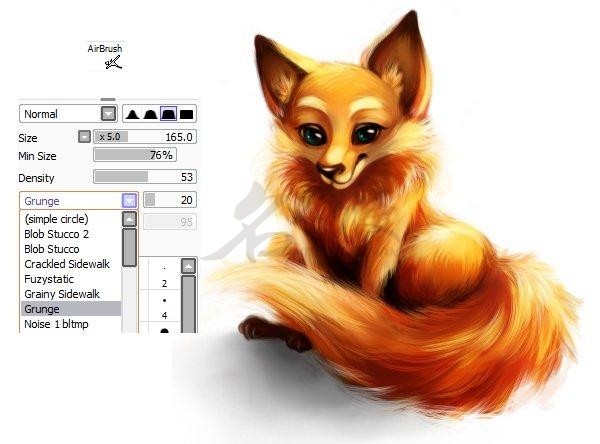
Task: Click the brush size list scroll-up arrow
Action: coord(187,266)
